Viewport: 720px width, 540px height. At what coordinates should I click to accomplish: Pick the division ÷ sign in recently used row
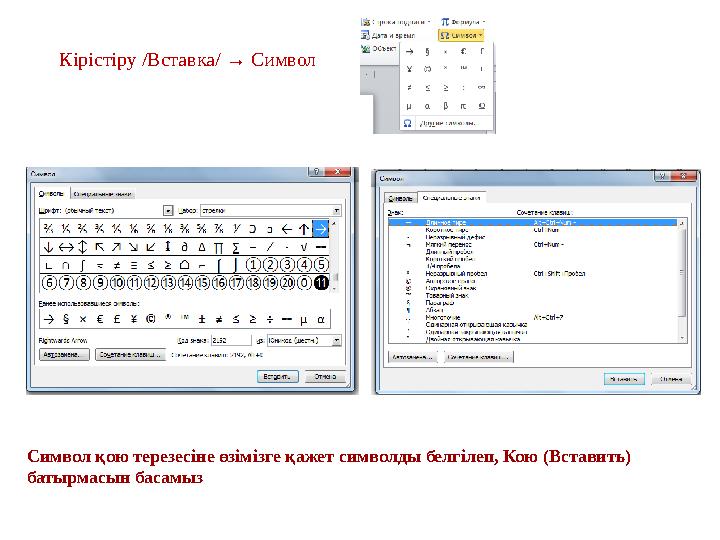pos(270,319)
